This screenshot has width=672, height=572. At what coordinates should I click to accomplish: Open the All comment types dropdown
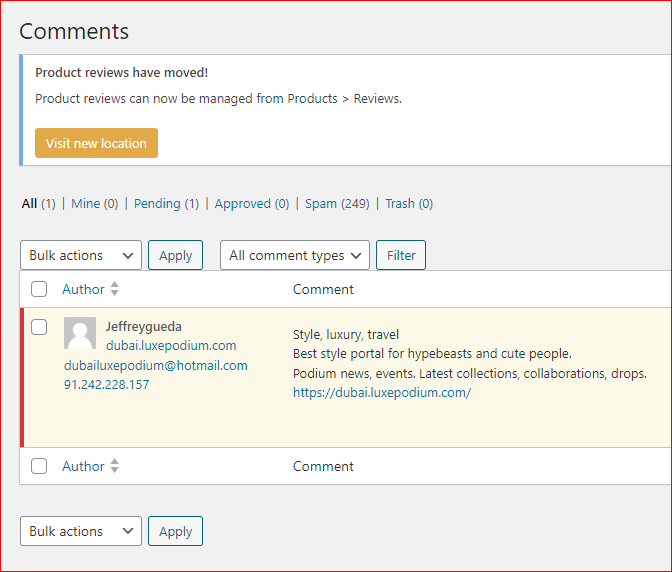[295, 255]
